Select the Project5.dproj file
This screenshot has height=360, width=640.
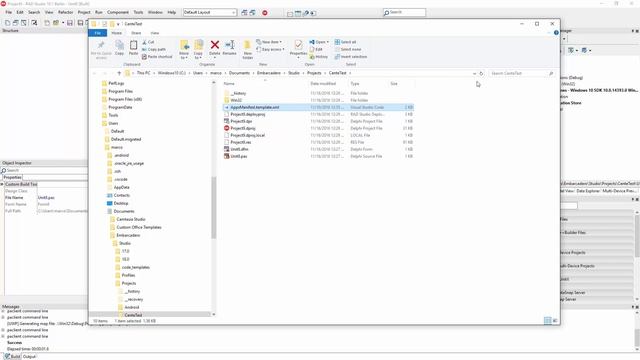point(318,128)
